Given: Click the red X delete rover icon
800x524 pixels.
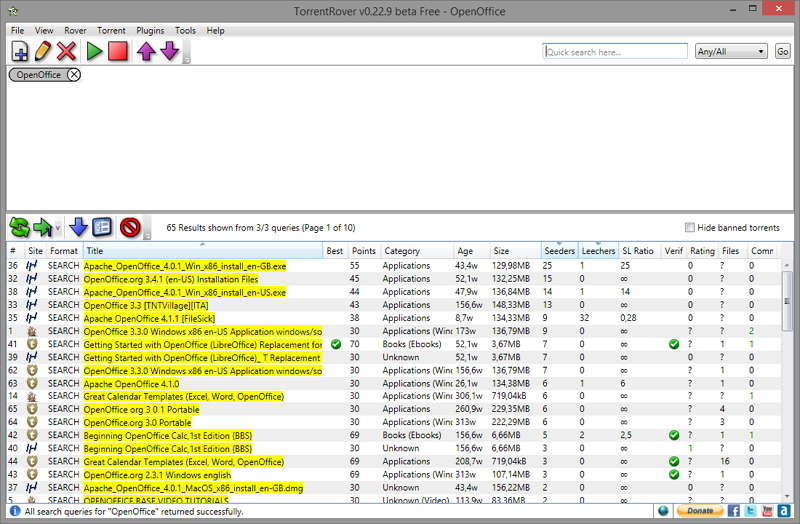Looking at the screenshot, I should click(66, 52).
